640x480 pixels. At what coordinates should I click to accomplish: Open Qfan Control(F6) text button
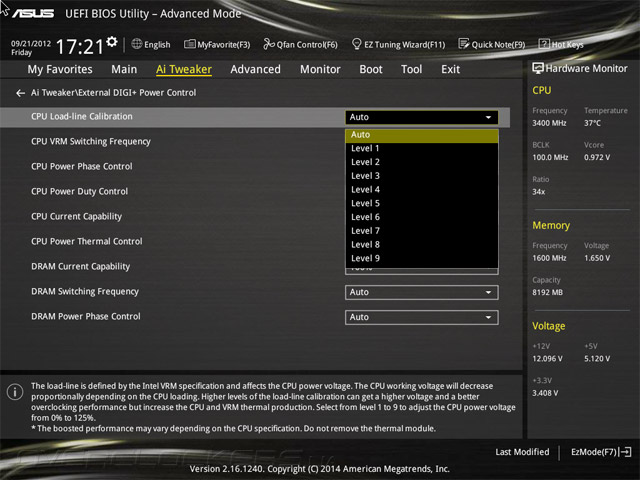tap(307, 44)
